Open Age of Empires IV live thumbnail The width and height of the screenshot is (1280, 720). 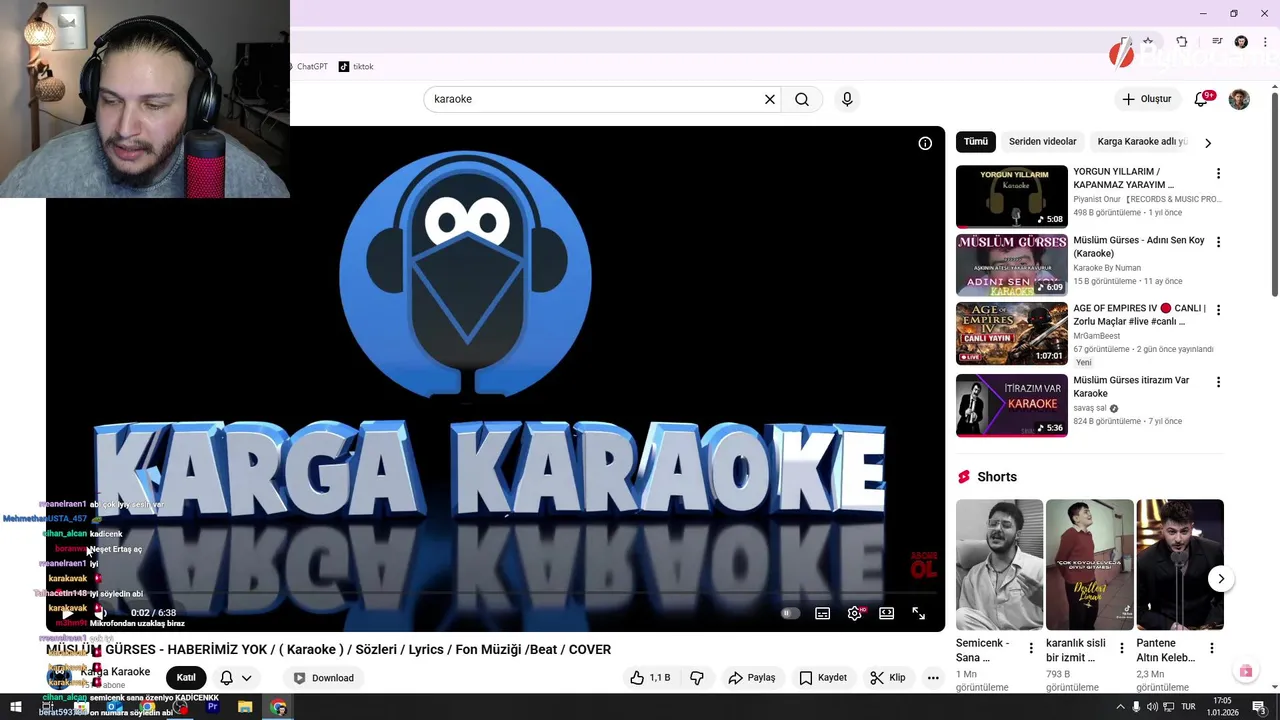click(1012, 333)
